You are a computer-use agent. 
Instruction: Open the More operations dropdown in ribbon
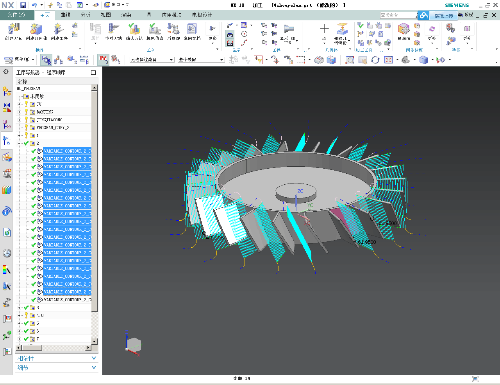(x=212, y=33)
